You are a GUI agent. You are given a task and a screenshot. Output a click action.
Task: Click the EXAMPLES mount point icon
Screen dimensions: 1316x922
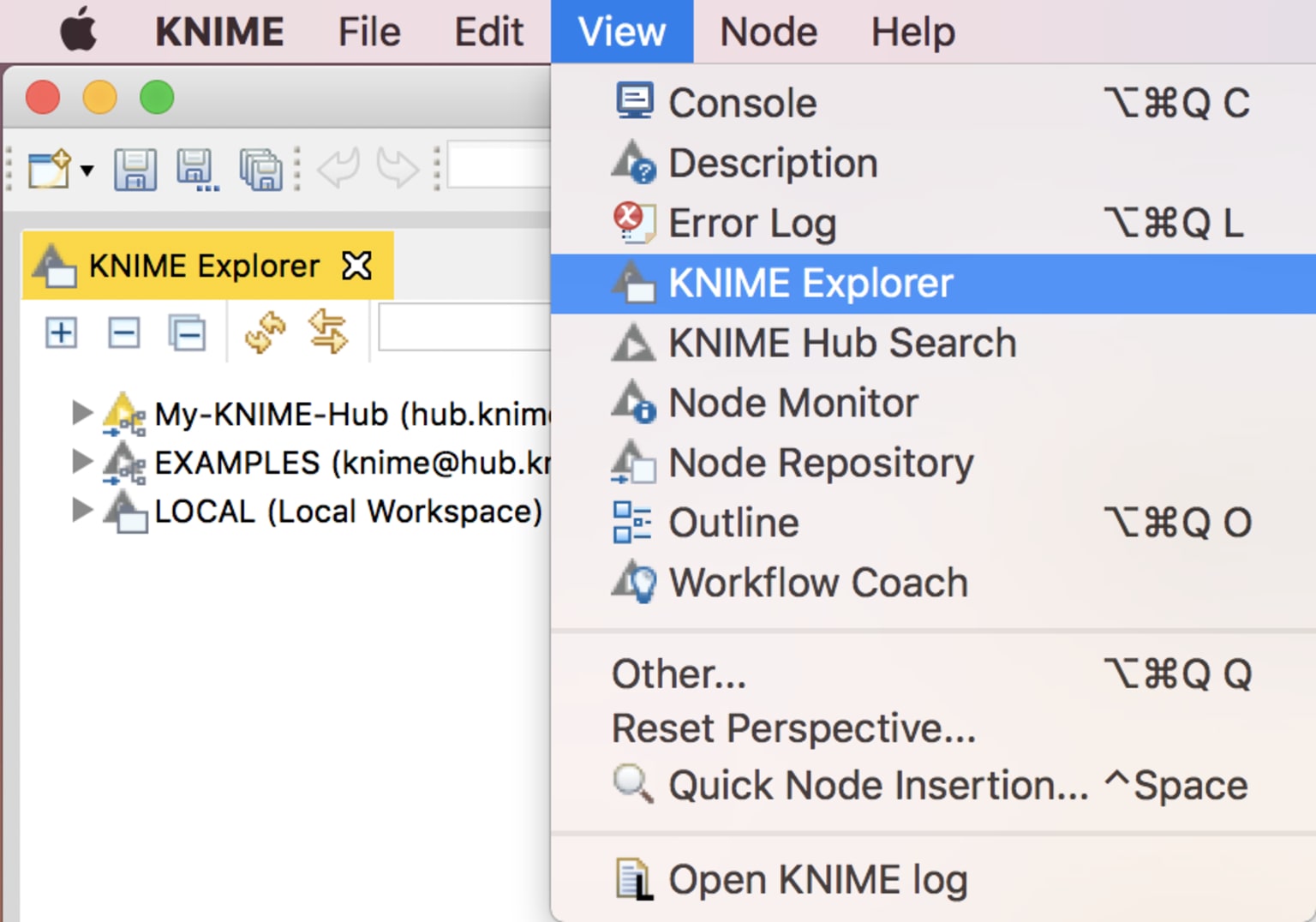(124, 463)
